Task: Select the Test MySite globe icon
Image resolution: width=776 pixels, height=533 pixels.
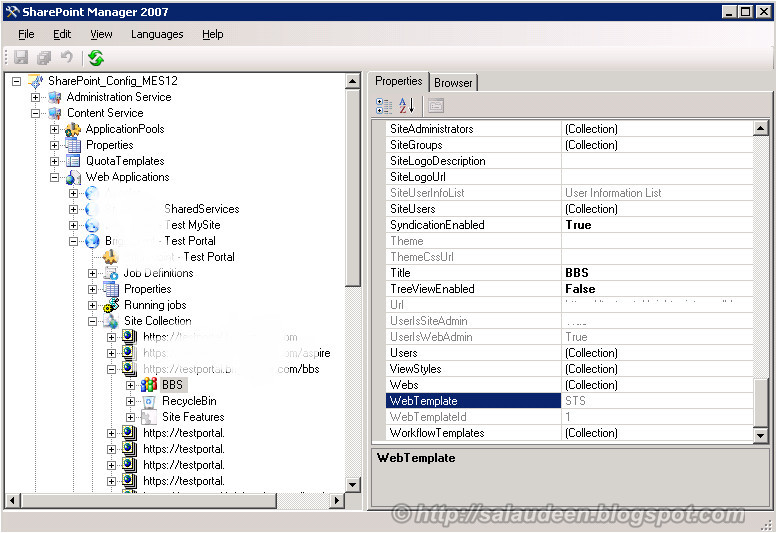Action: (x=92, y=225)
